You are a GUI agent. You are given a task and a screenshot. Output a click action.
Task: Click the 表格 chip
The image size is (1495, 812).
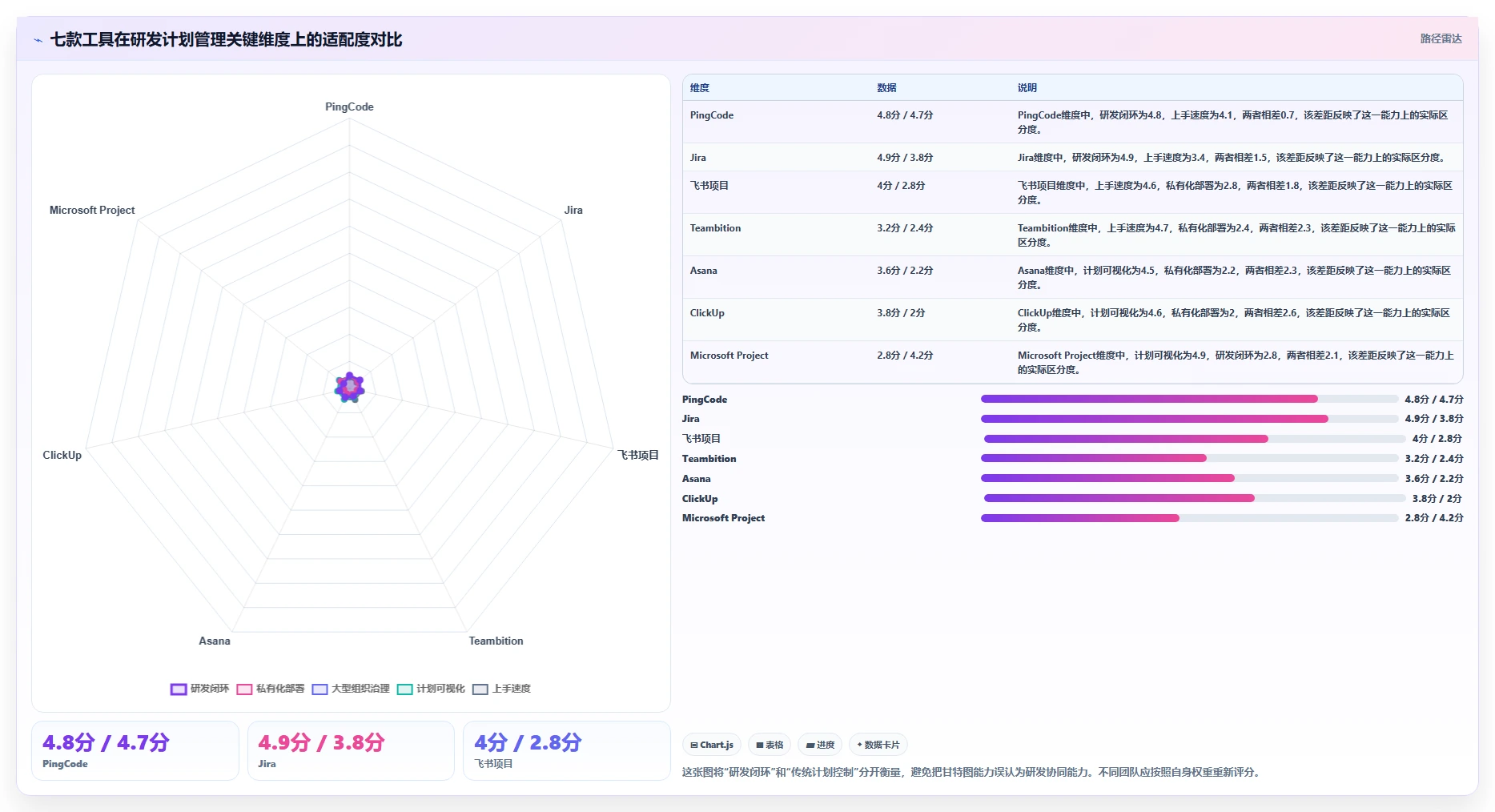(x=770, y=745)
